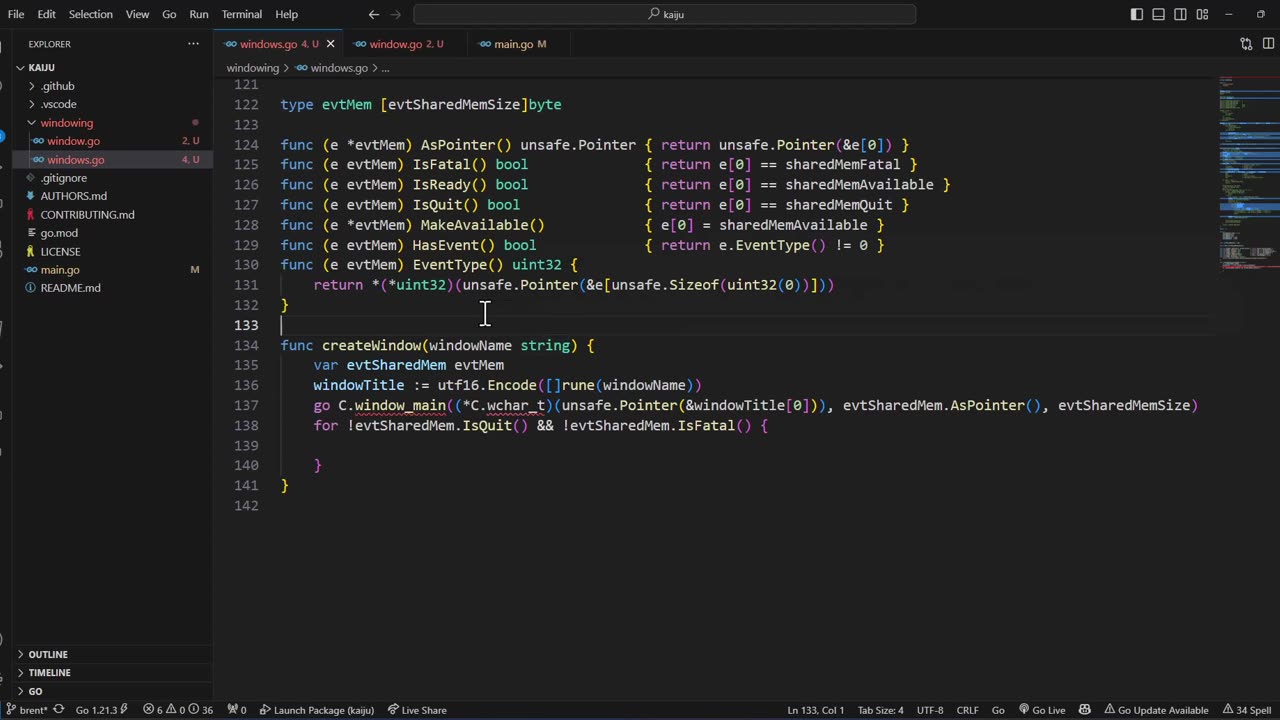Open Run menu
Image resolution: width=1280 pixels, height=720 pixels.
[199, 14]
